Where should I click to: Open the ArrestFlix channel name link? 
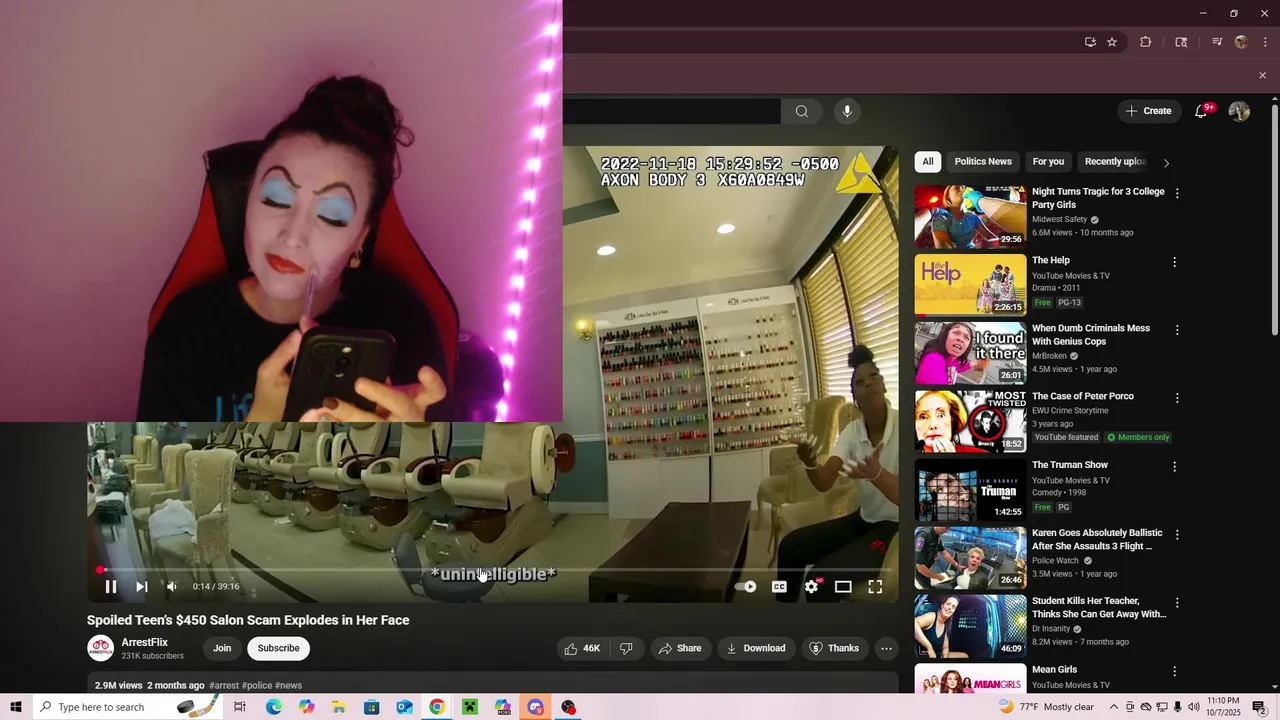(x=144, y=642)
